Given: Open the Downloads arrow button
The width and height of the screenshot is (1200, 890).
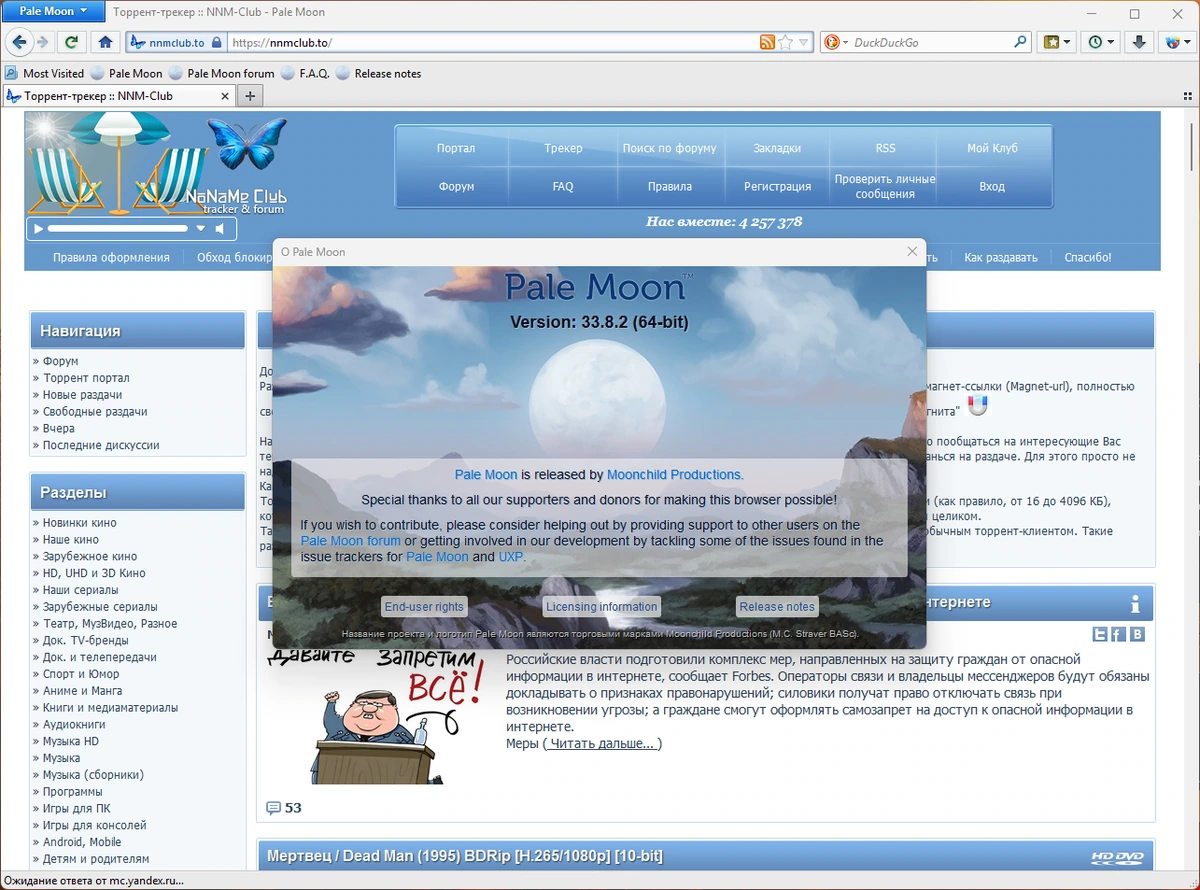Looking at the screenshot, I should coord(1138,42).
